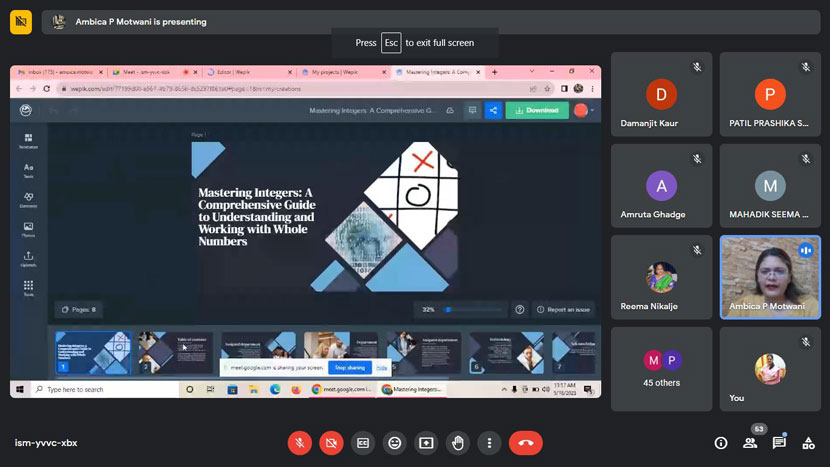This screenshot has width=830, height=467.
Task: Select MAHADIK SEEMA participant tile
Action: pos(770,186)
